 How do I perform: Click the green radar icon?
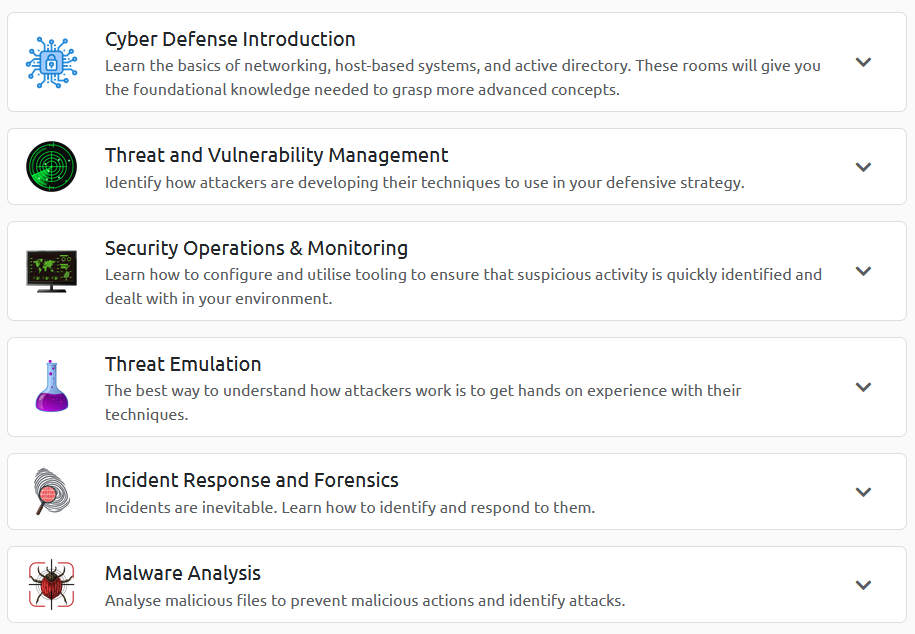tap(51, 166)
